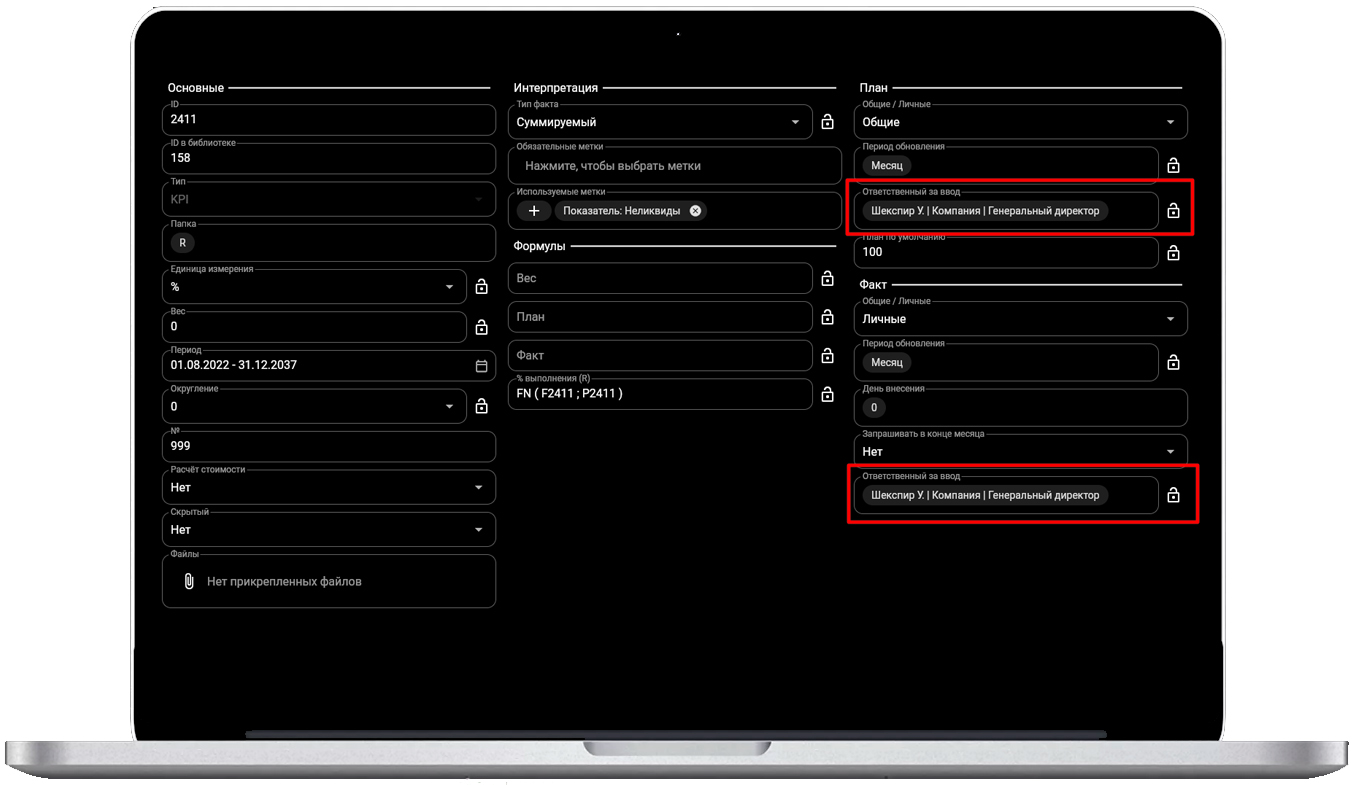Click the lock icon next to Единица измерения
The height and width of the screenshot is (785, 1352).
click(481, 287)
